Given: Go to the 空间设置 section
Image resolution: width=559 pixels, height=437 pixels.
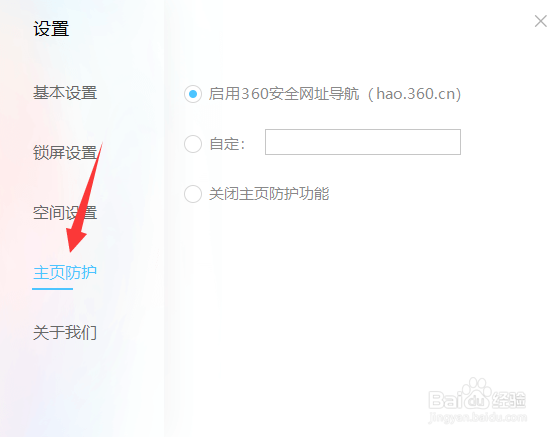Looking at the screenshot, I should tap(65, 213).
